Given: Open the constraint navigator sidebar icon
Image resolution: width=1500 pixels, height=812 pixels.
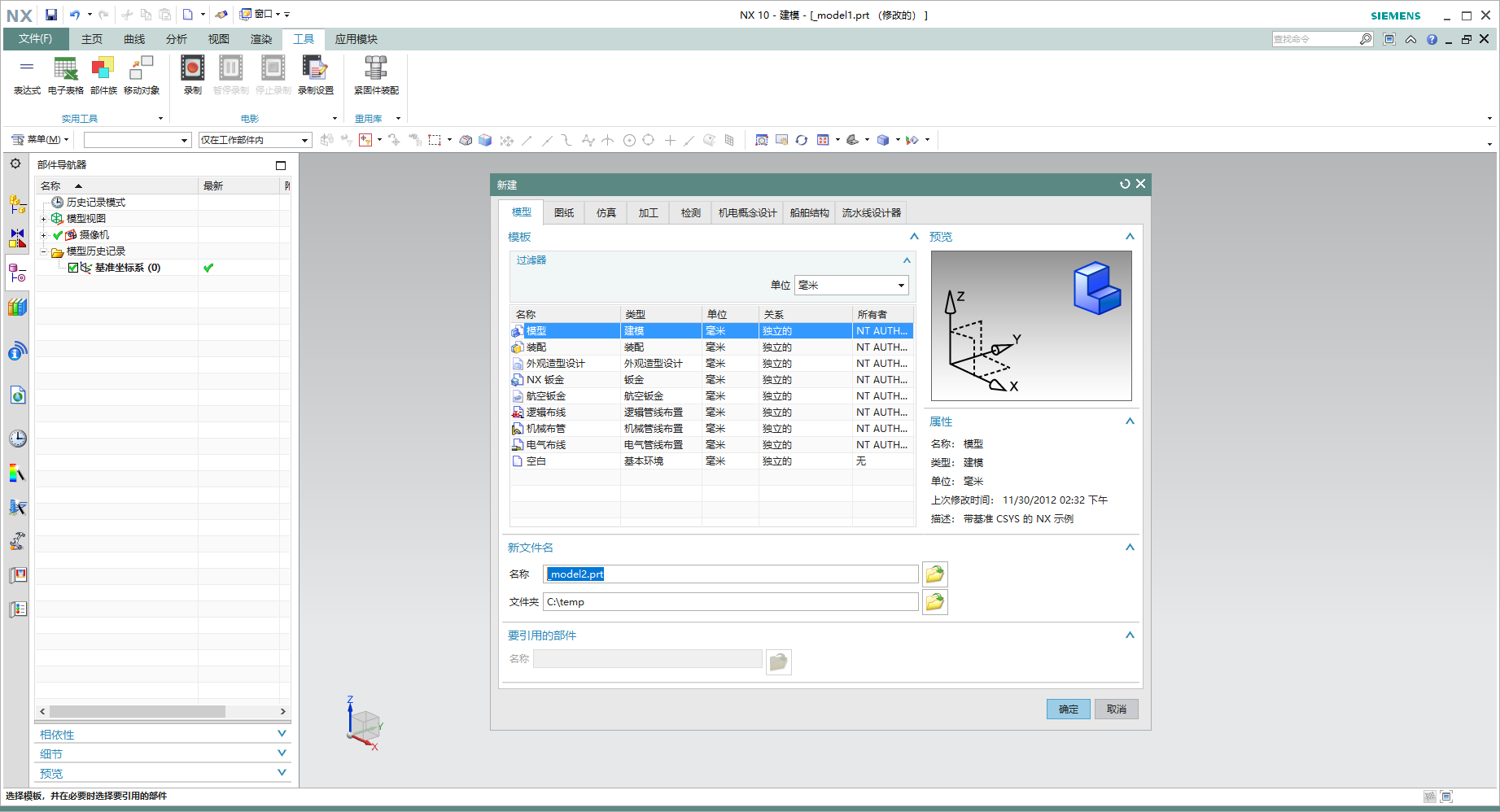Looking at the screenshot, I should point(17,238).
